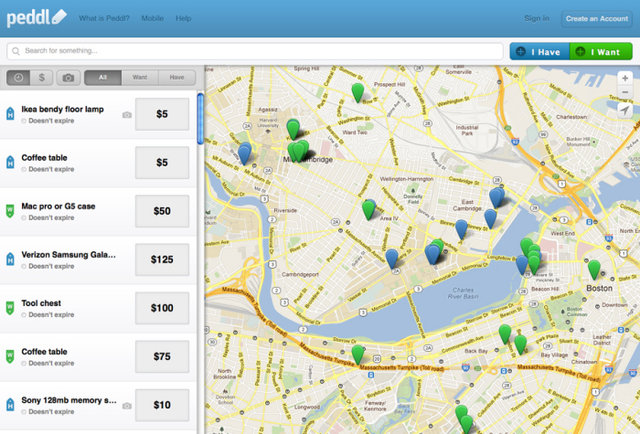Click the Sign in link
The width and height of the screenshot is (640, 434).
[x=537, y=18]
